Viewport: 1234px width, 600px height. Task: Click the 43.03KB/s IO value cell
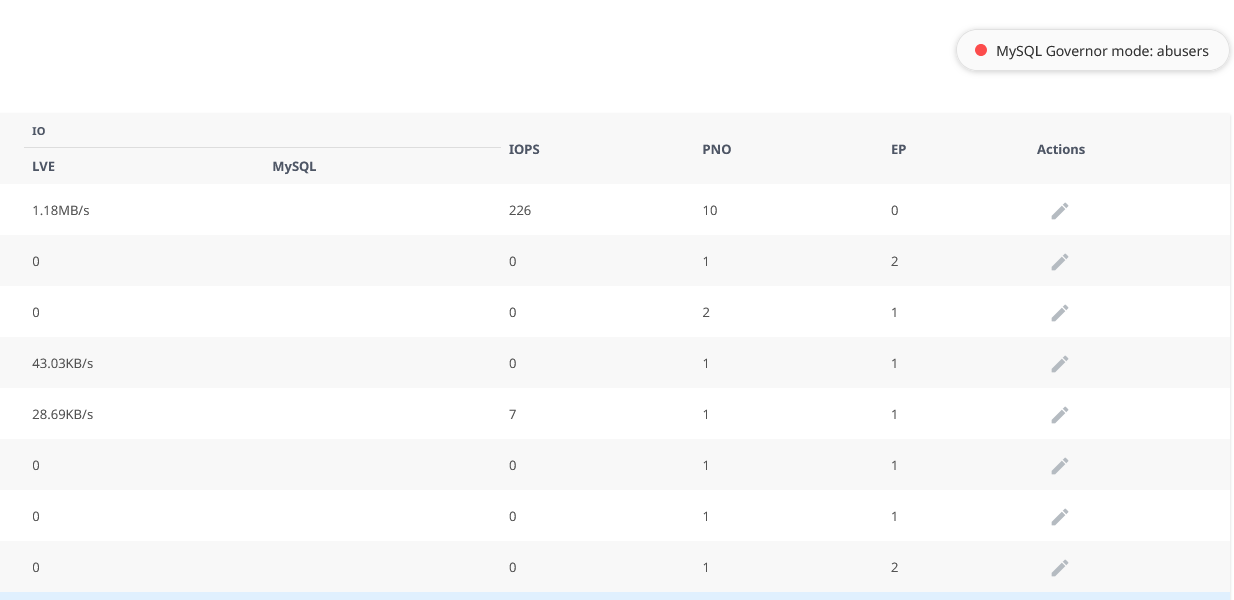pyautogui.click(x=63, y=364)
